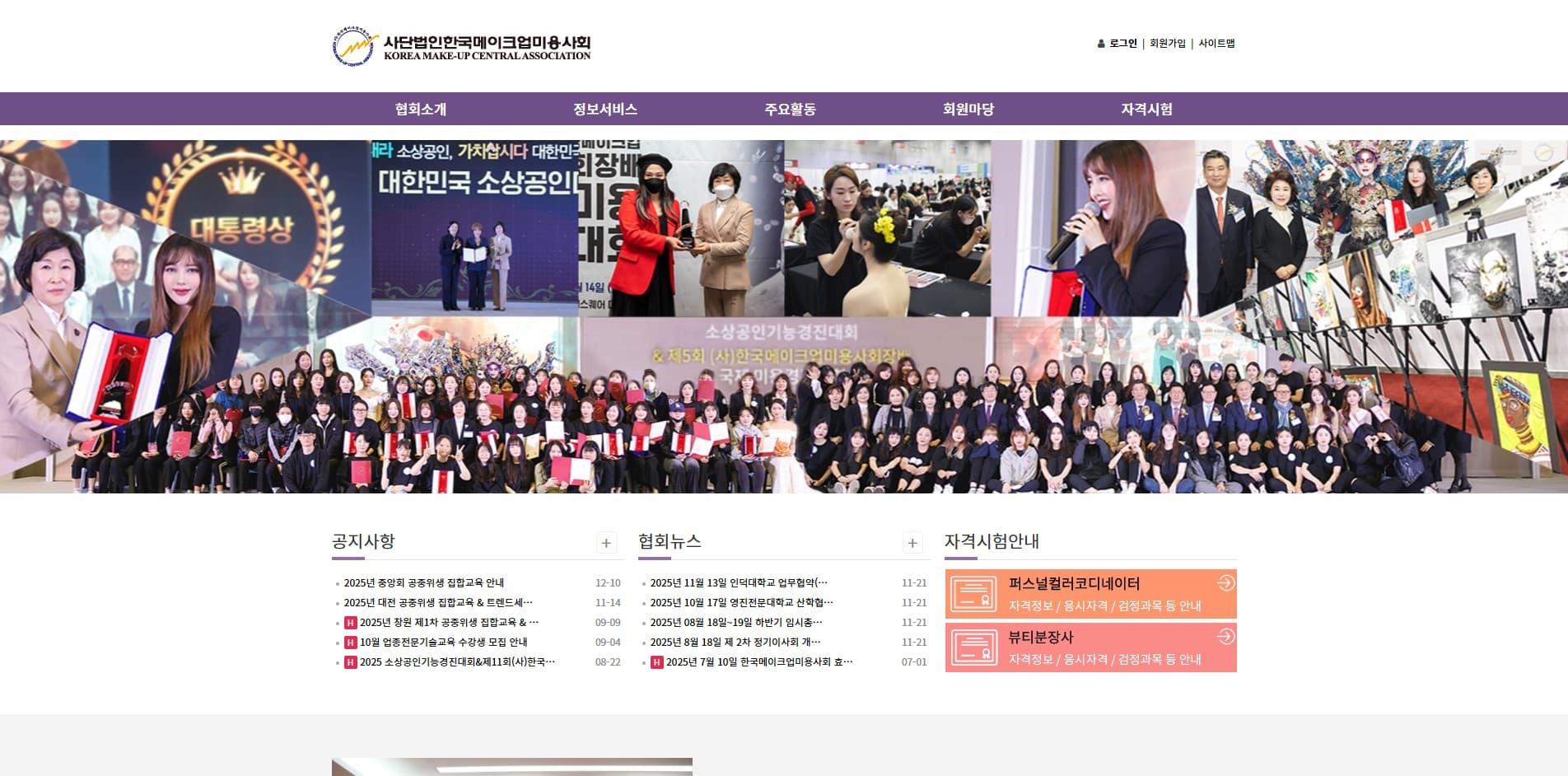Open 2025년 11월 13일 인덕대학교 업무협약 news

click(738, 583)
